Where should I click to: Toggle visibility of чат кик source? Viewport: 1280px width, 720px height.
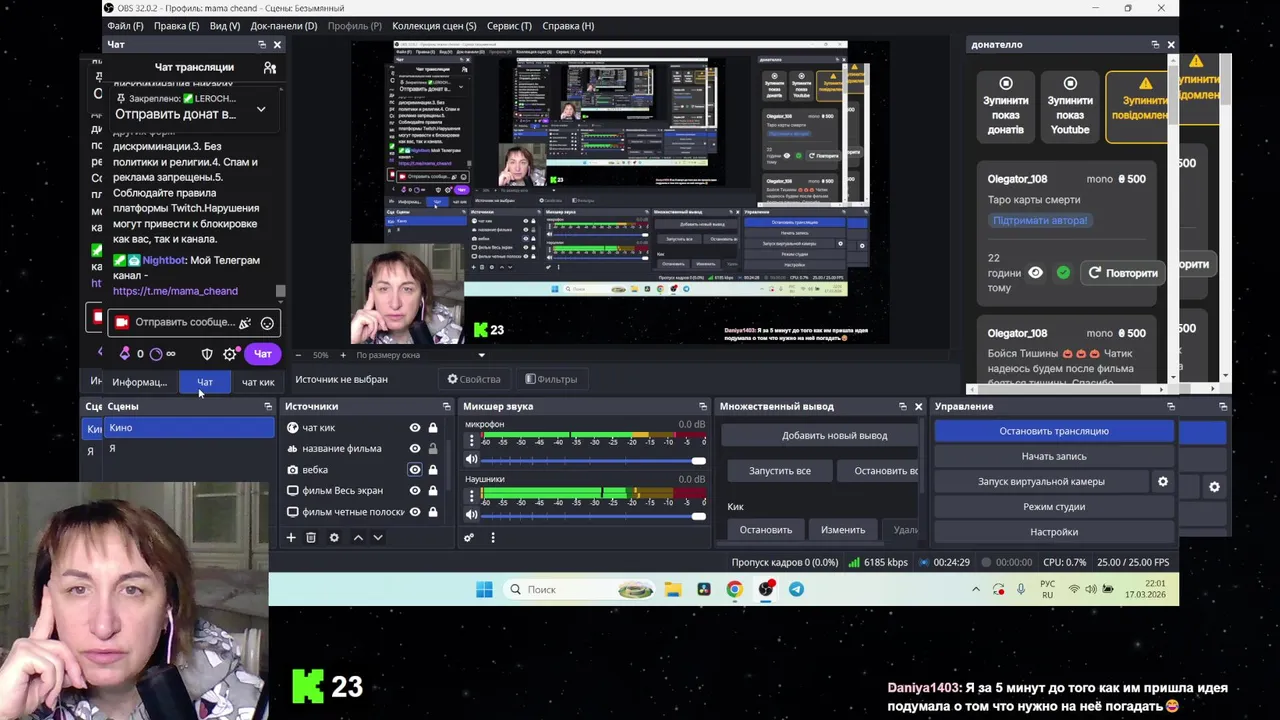415,428
